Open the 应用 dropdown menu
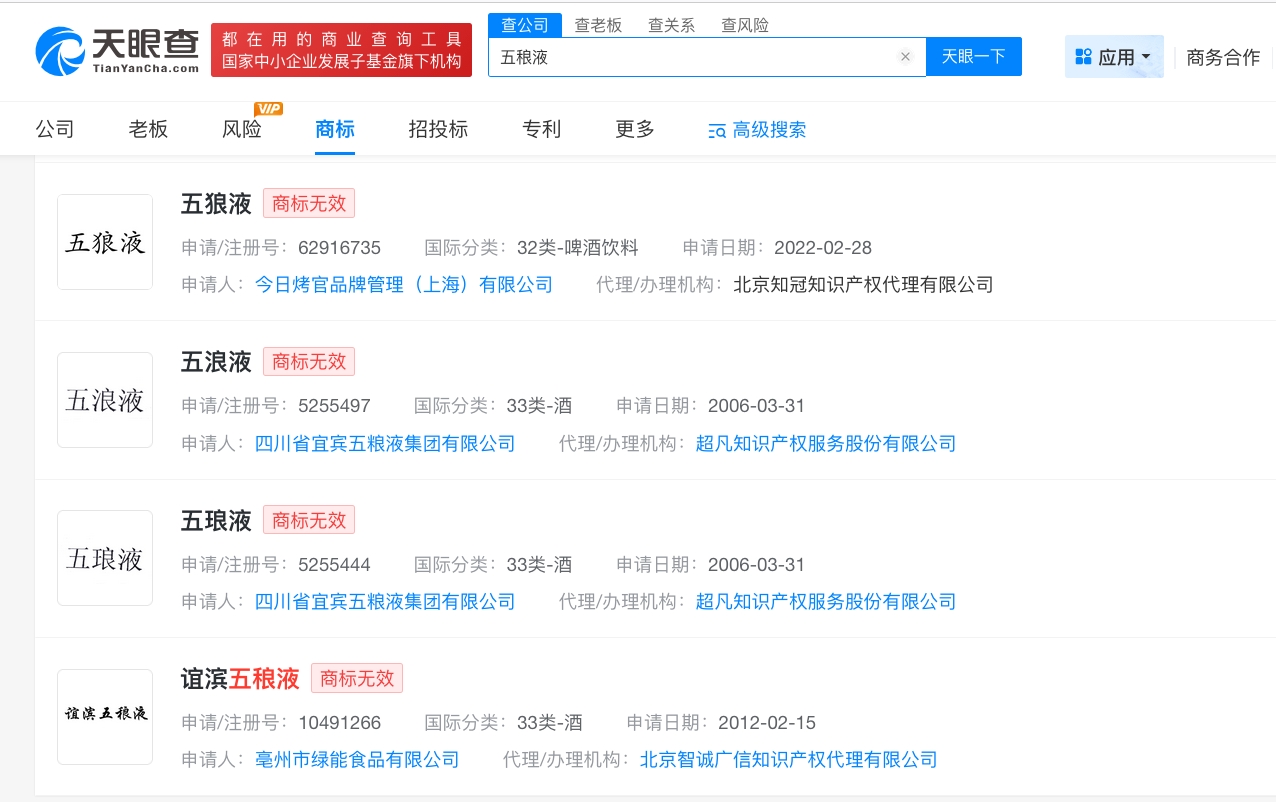1276x802 pixels. click(1113, 57)
